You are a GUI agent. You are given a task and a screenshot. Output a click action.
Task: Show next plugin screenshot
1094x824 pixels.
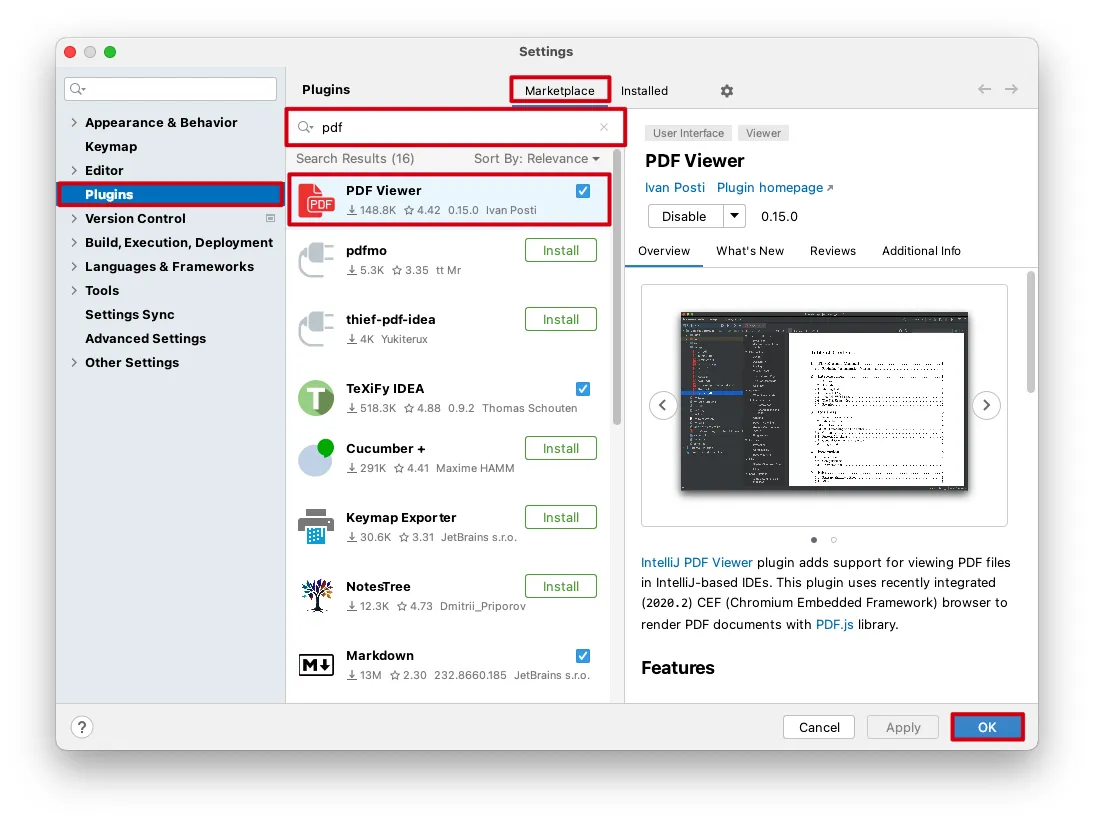[x=986, y=405]
